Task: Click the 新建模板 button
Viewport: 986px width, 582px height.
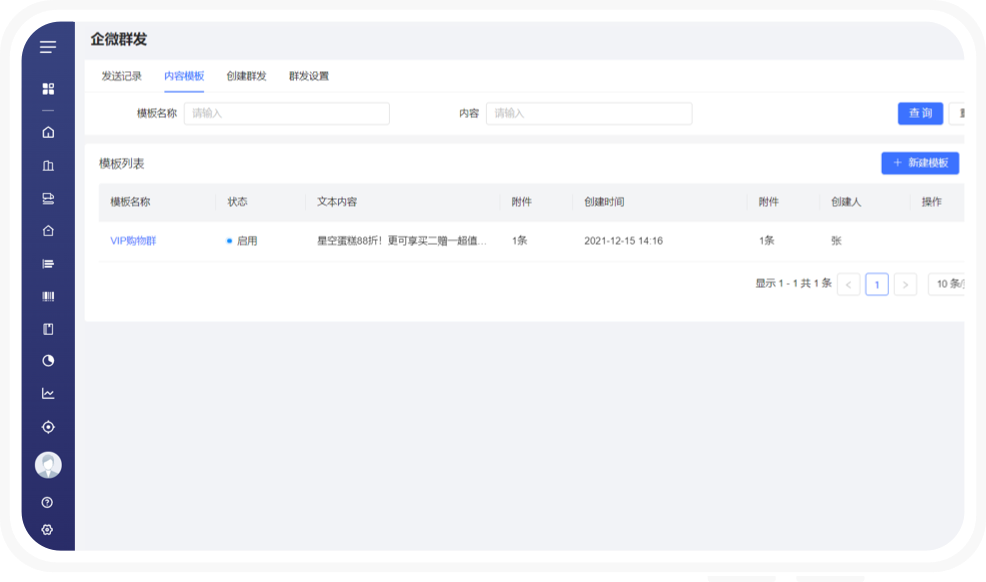Action: (x=920, y=163)
